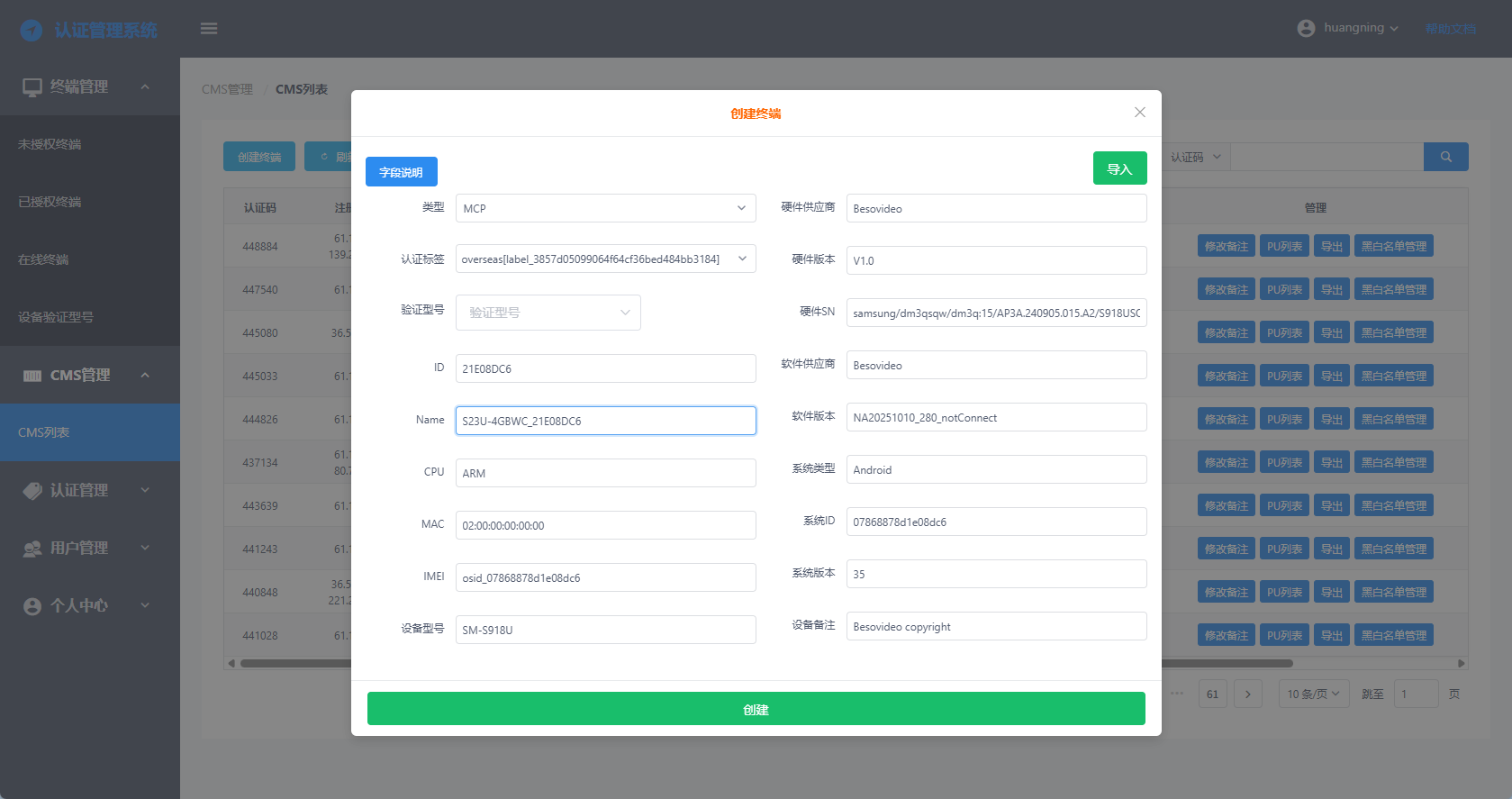This screenshot has width=1512, height=799.
Task: Open the 10 per page selector
Action: [x=1313, y=694]
